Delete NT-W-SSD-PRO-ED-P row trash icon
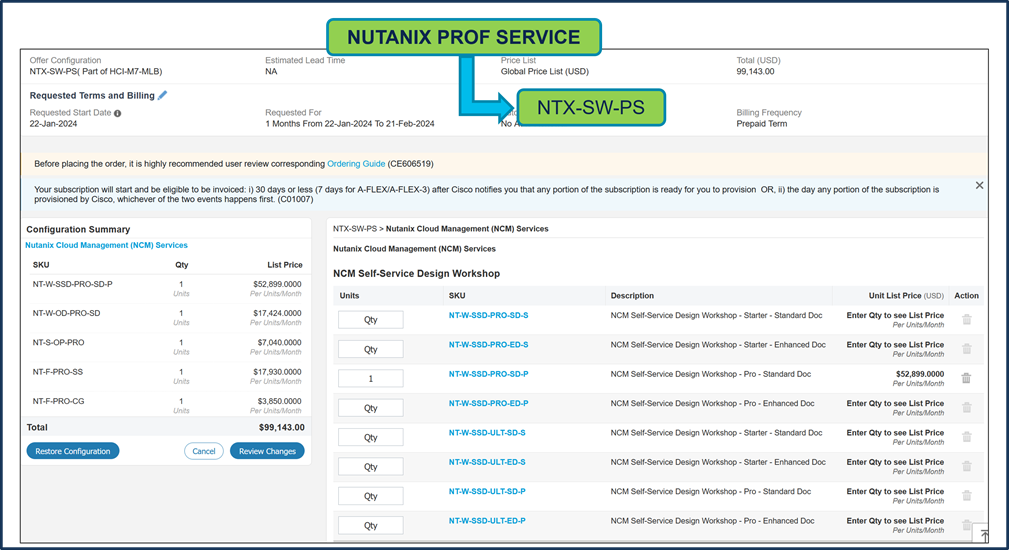Screen dimensions: 1009x550 click(x=967, y=407)
